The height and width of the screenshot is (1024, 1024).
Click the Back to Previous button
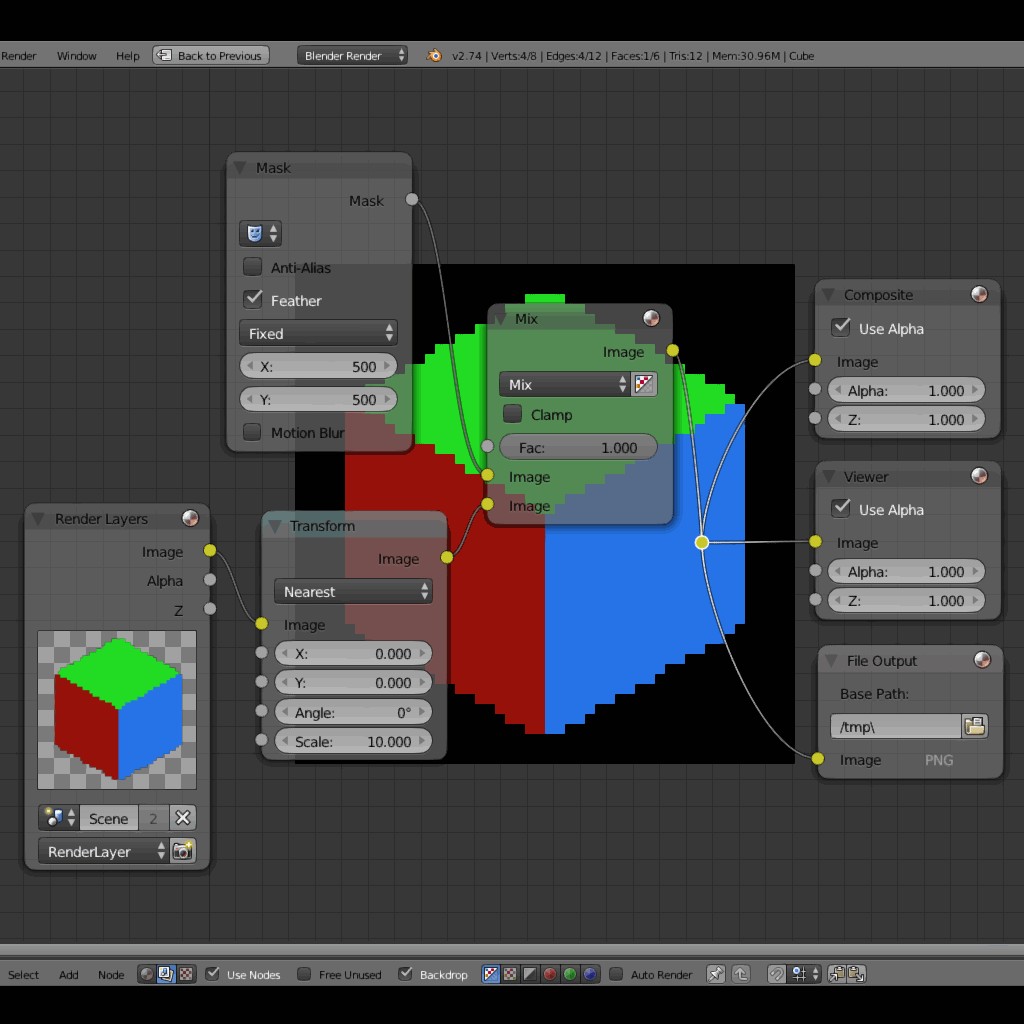210,55
